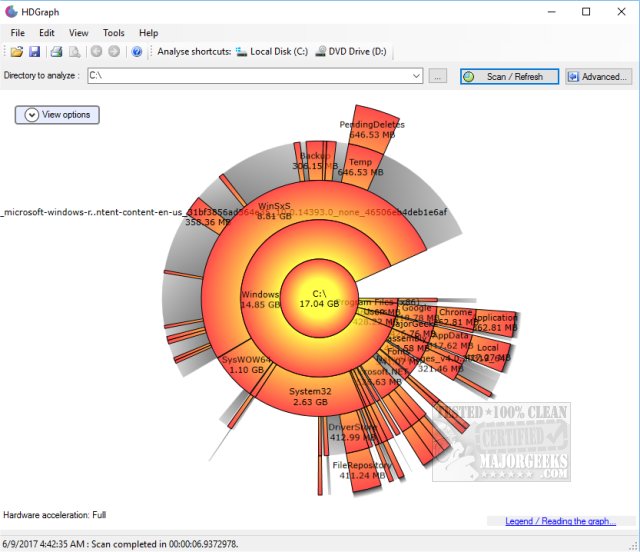Click the Forward navigation arrow icon

[x=114, y=51]
